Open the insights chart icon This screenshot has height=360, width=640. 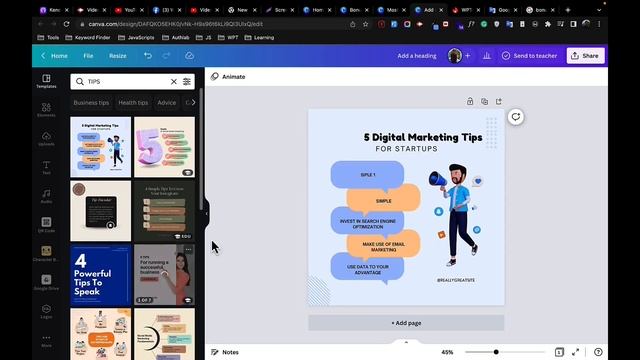point(487,56)
